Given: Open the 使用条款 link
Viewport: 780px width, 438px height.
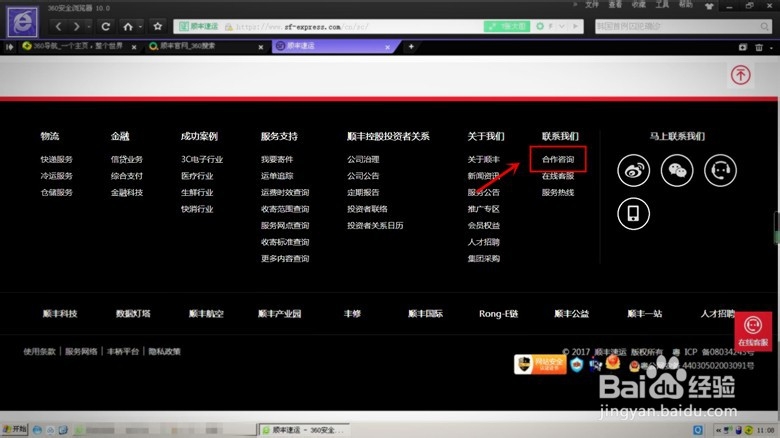Looking at the screenshot, I should (39, 351).
